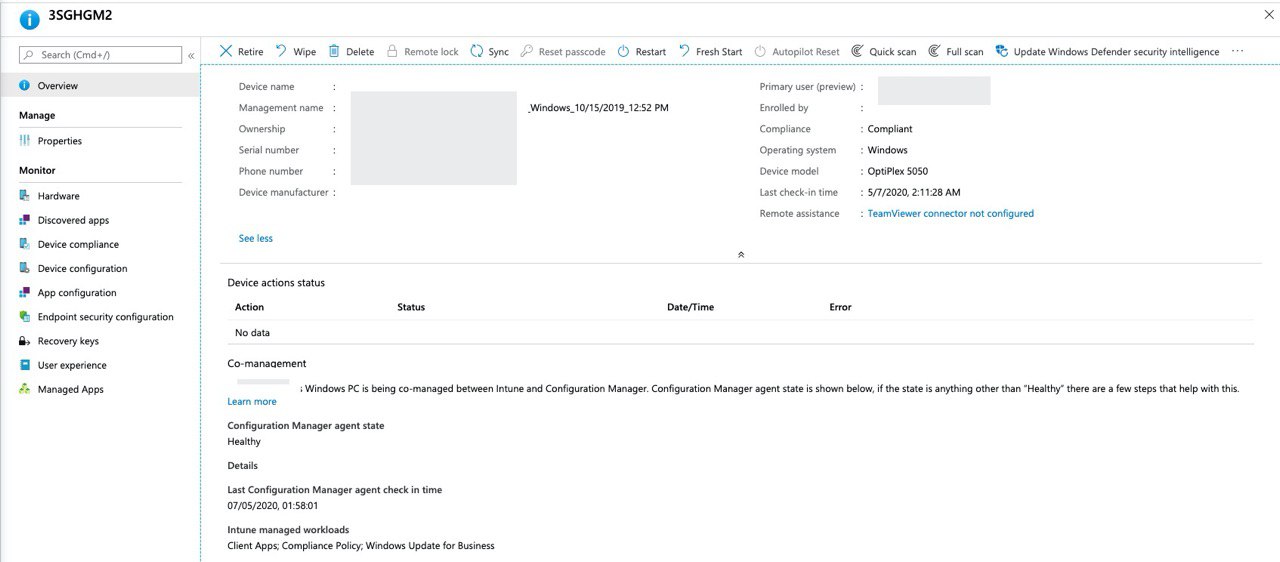Click the Learn more link

(x=252, y=401)
